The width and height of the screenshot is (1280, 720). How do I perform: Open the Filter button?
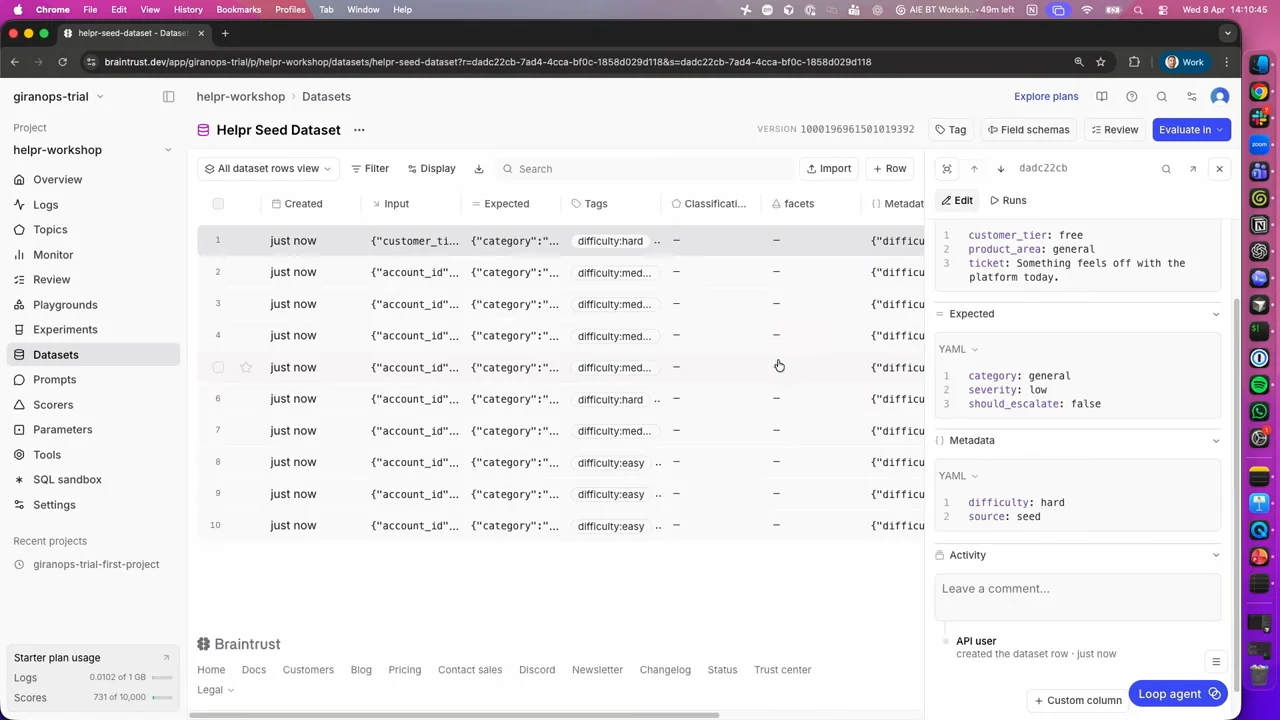tap(369, 169)
